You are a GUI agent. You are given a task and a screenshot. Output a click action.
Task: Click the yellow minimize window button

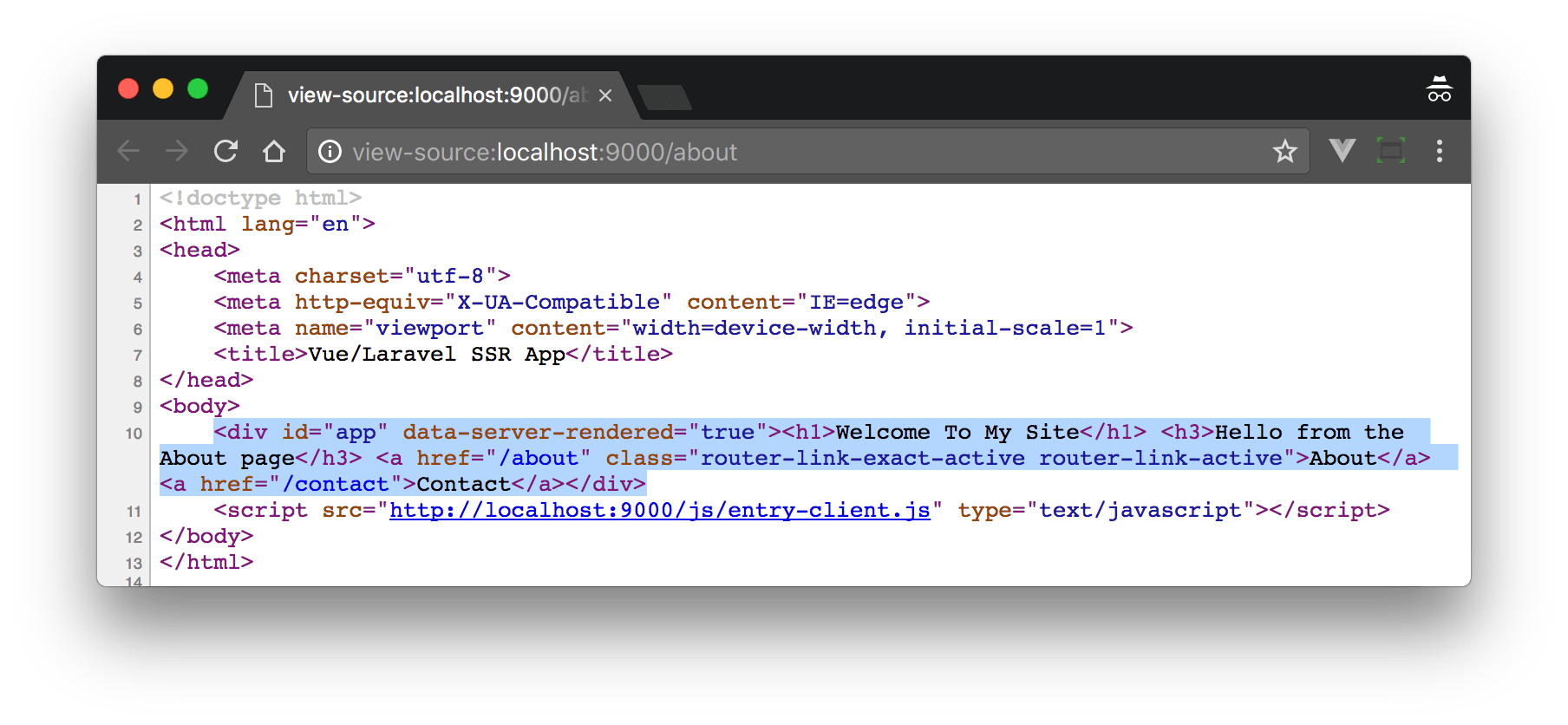(163, 88)
